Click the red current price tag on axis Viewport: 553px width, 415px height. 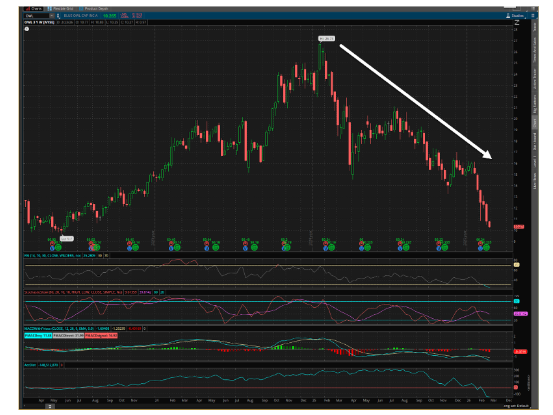pyautogui.click(x=518, y=227)
